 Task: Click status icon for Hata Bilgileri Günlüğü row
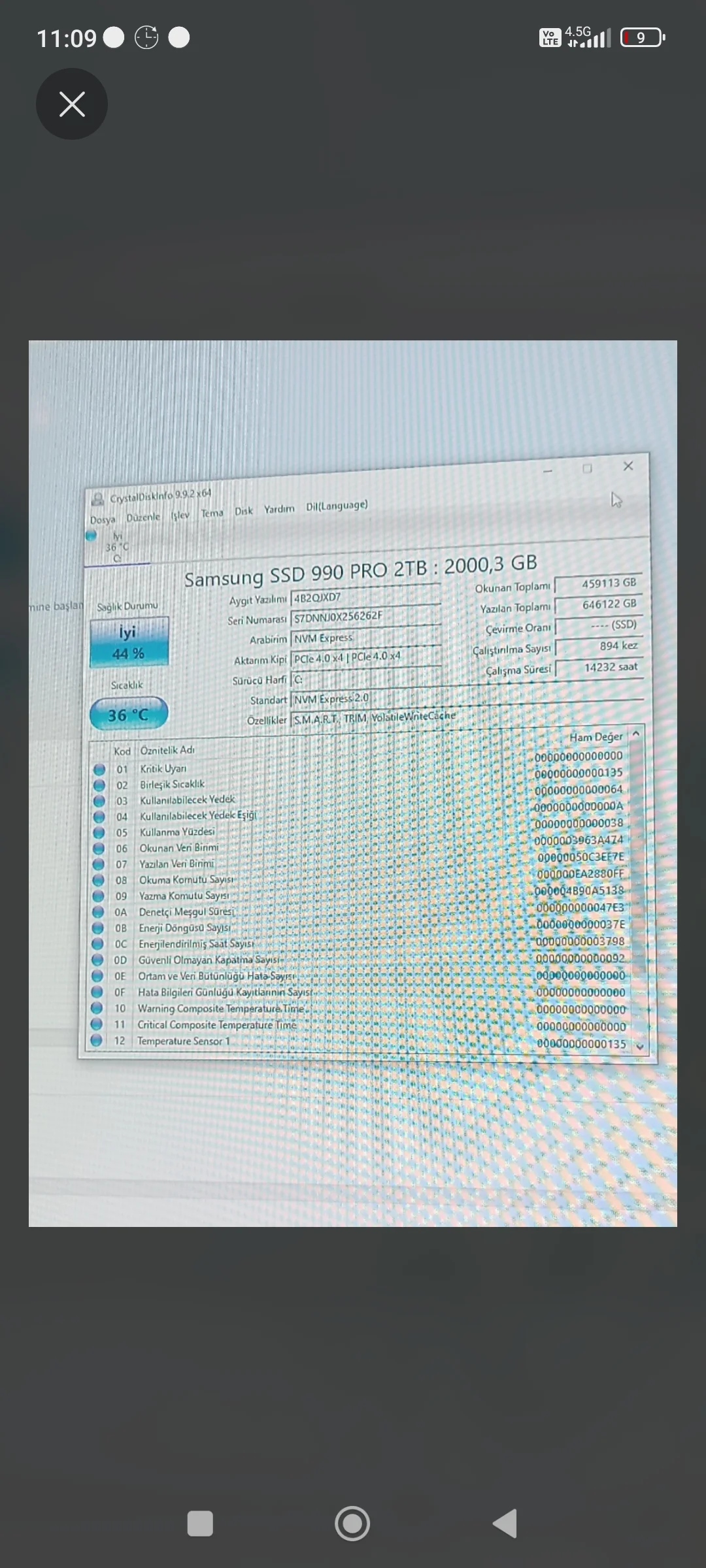pos(97,992)
